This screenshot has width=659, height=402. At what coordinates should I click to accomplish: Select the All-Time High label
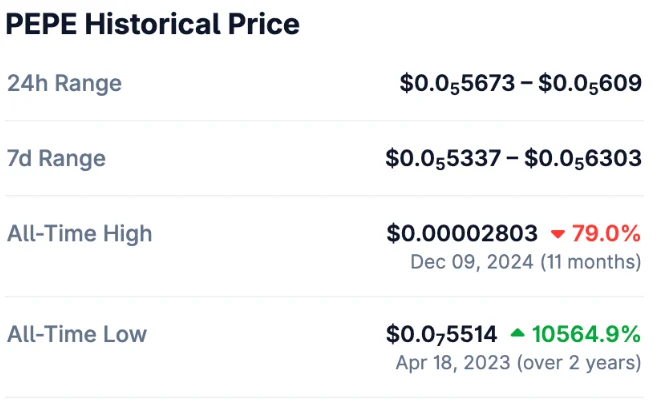[x=80, y=234]
